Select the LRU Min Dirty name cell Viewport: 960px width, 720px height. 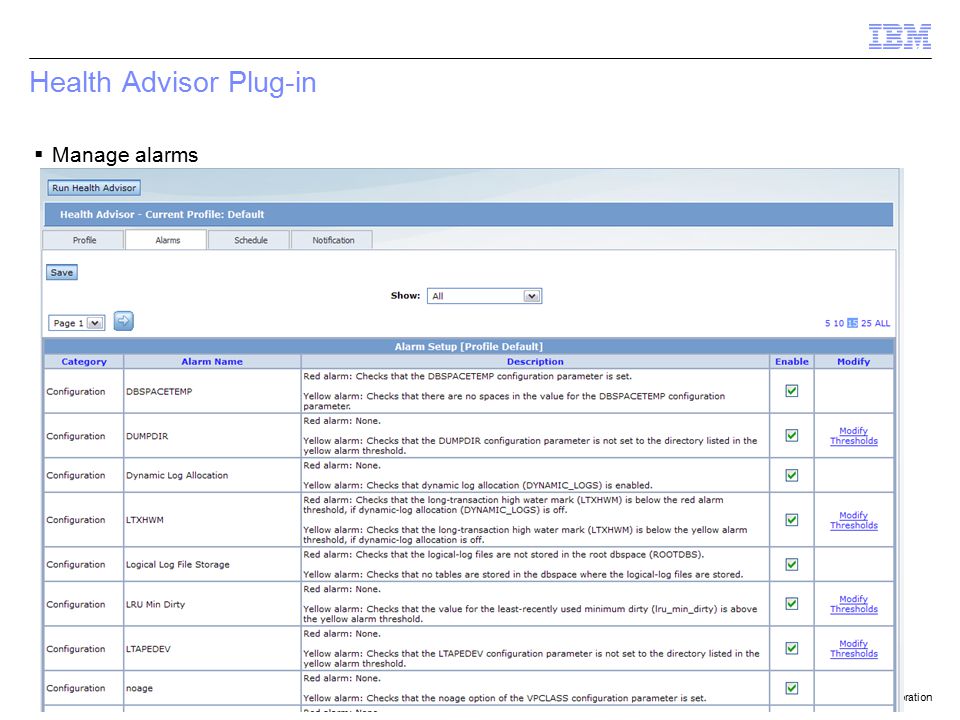[212, 604]
